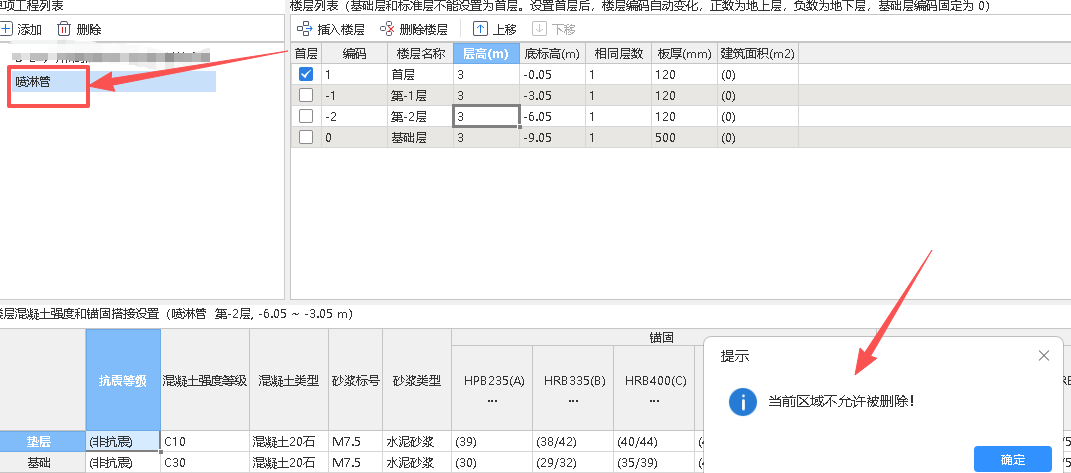This screenshot has height=473, width=1071.
Task: Click the -3.05 bottom elevation cell
Action: click(552, 96)
